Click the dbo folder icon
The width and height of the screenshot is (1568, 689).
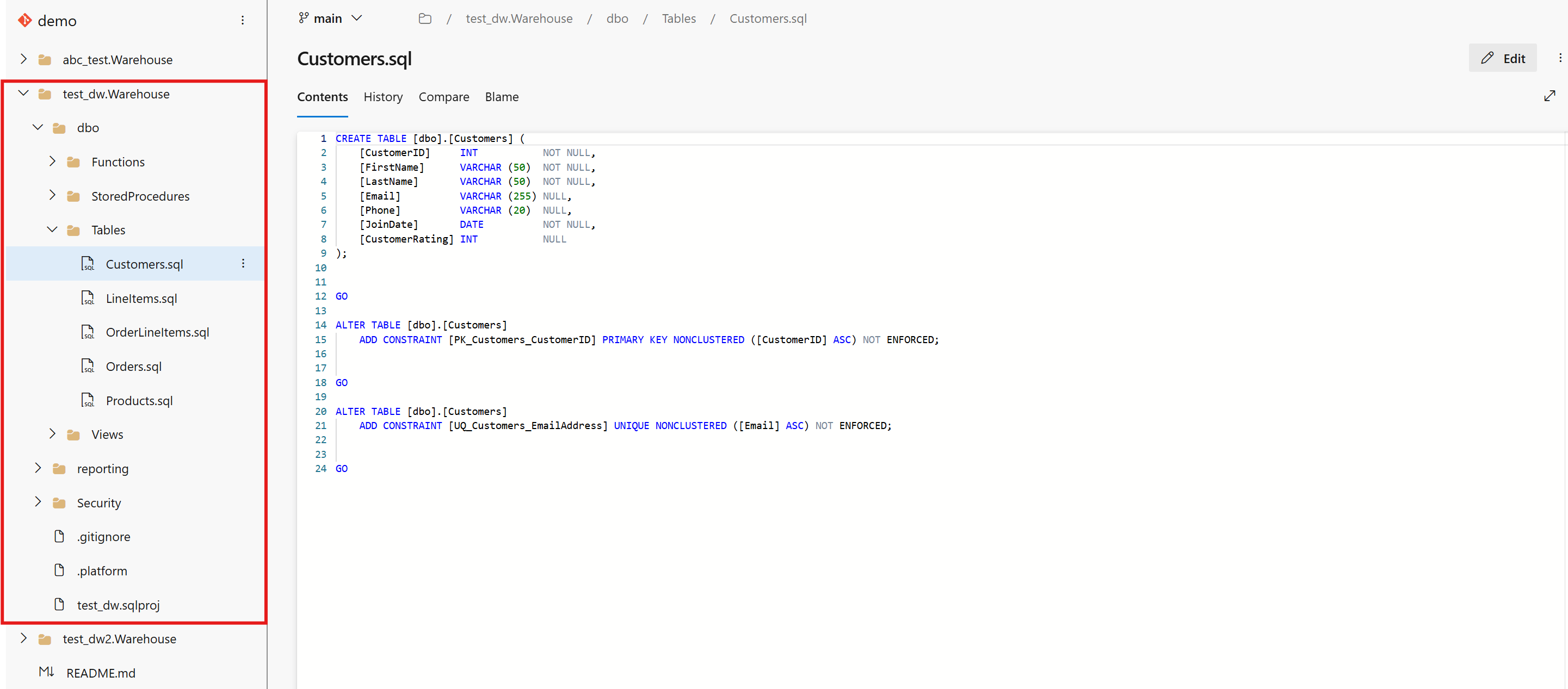pyautogui.click(x=59, y=128)
